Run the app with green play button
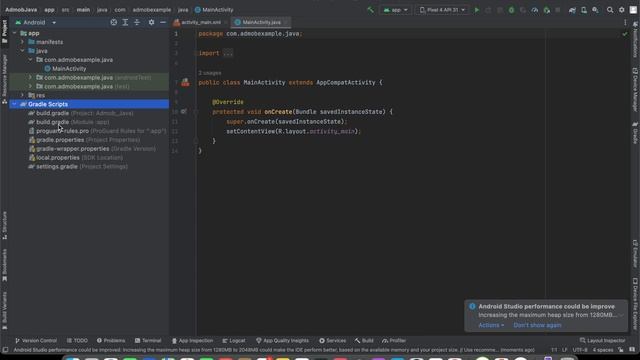This screenshot has height=360, width=640. click(476, 10)
